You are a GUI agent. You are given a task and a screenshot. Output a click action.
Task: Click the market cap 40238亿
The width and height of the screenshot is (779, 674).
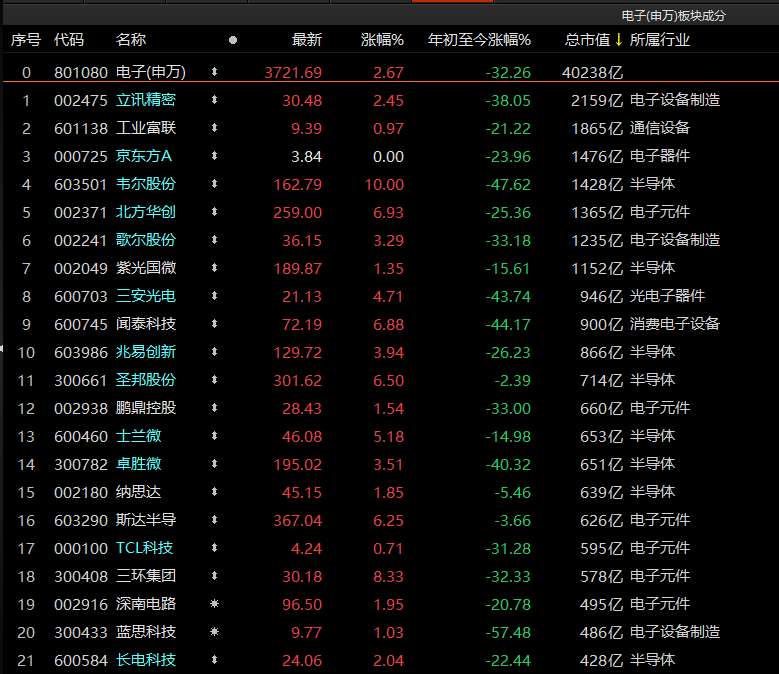pyautogui.click(x=592, y=73)
